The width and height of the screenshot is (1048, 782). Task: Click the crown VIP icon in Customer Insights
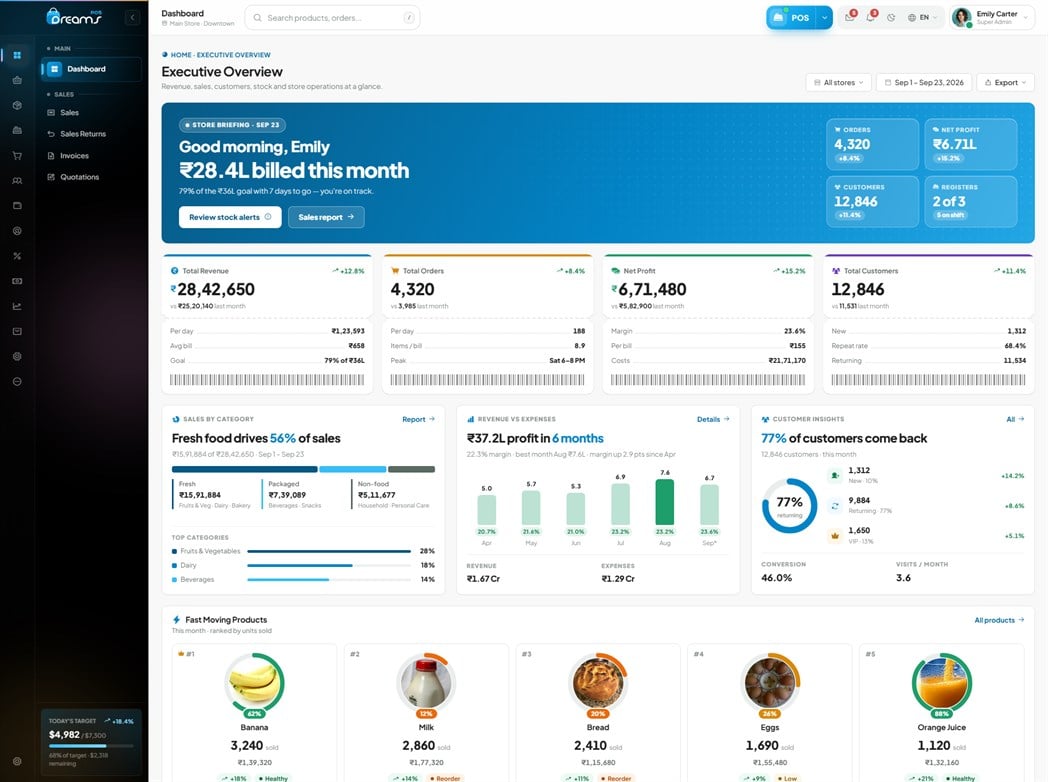[x=835, y=535]
